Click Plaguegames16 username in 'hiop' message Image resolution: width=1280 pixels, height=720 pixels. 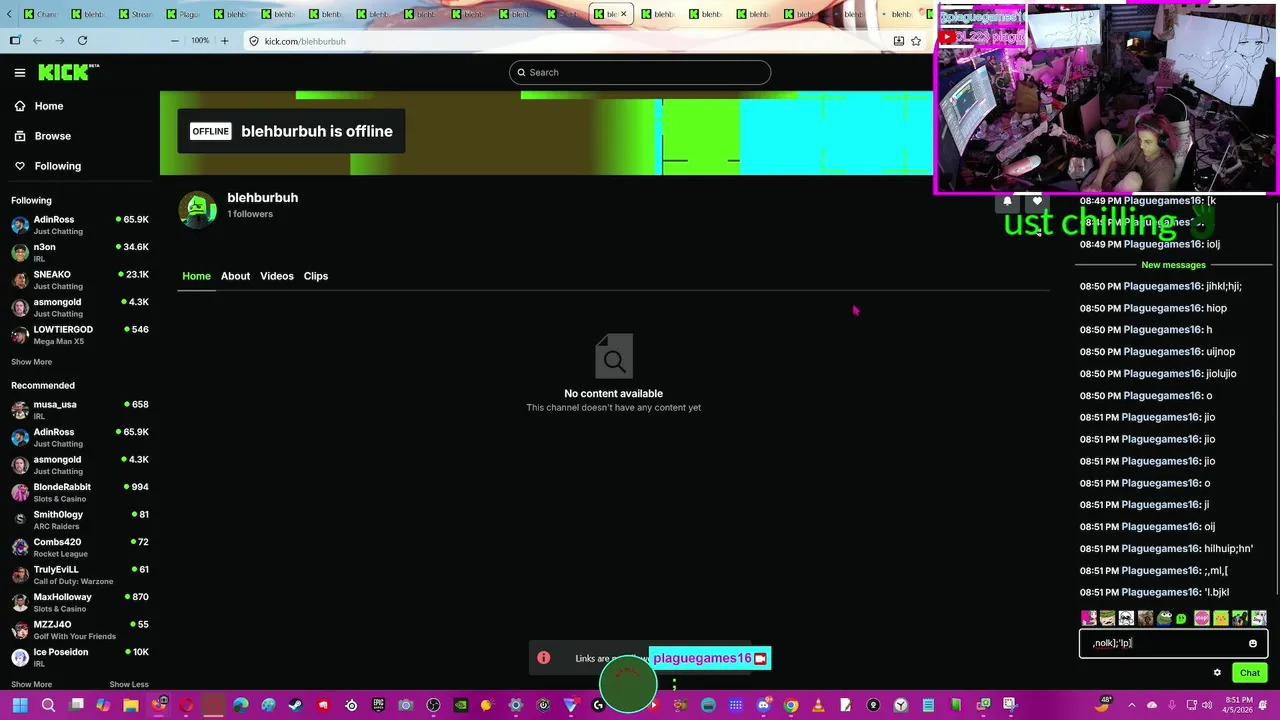point(1162,308)
